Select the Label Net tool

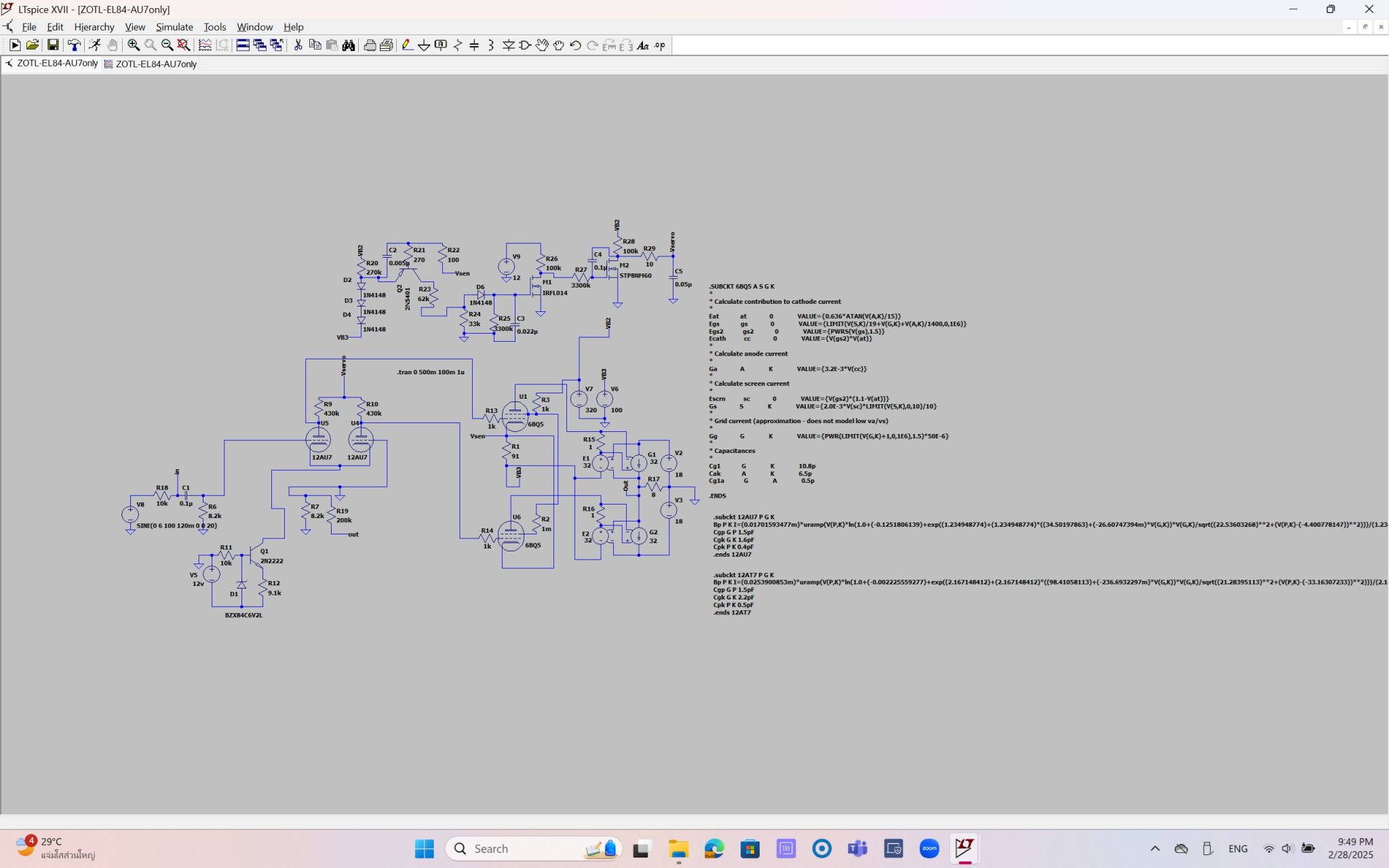(441, 45)
